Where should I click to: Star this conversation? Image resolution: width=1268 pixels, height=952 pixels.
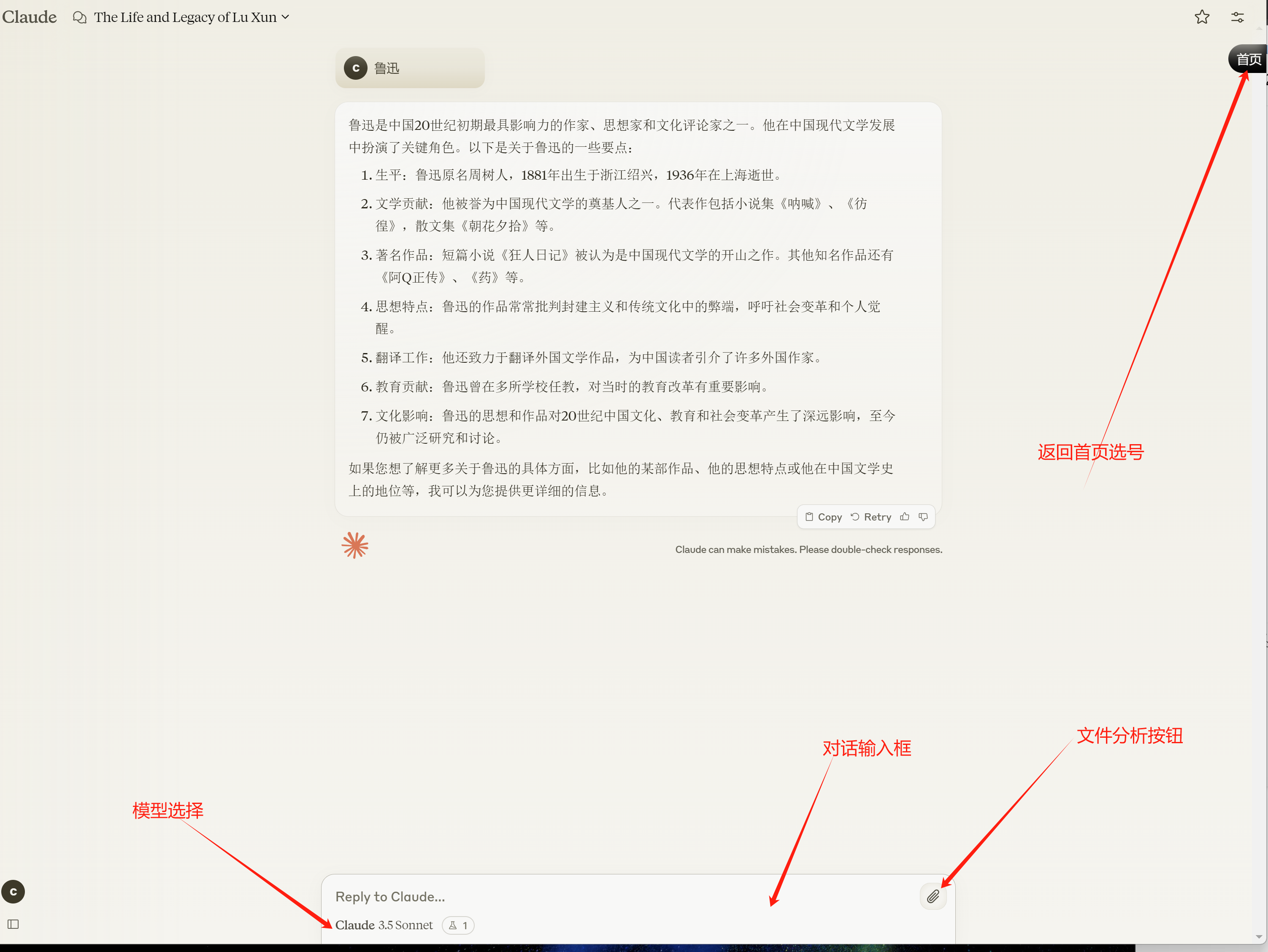(x=1201, y=17)
